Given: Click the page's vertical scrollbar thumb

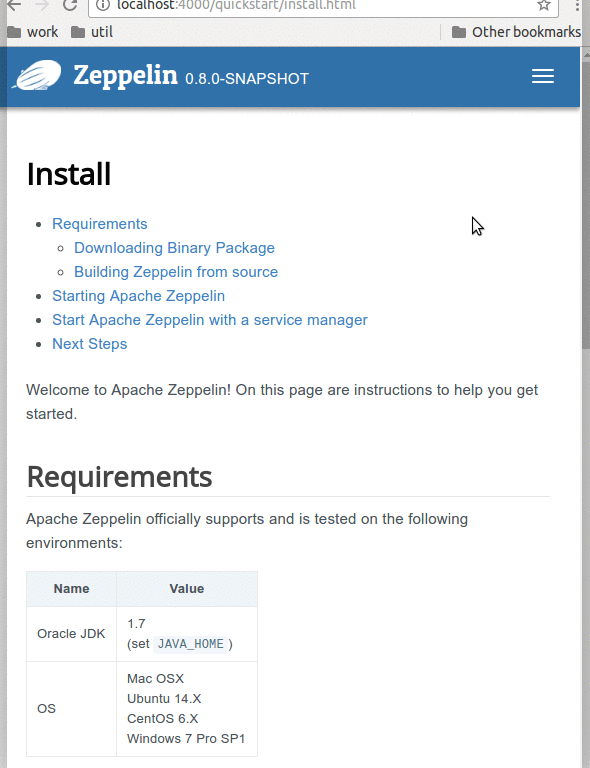Looking at the screenshot, I should 586,203.
